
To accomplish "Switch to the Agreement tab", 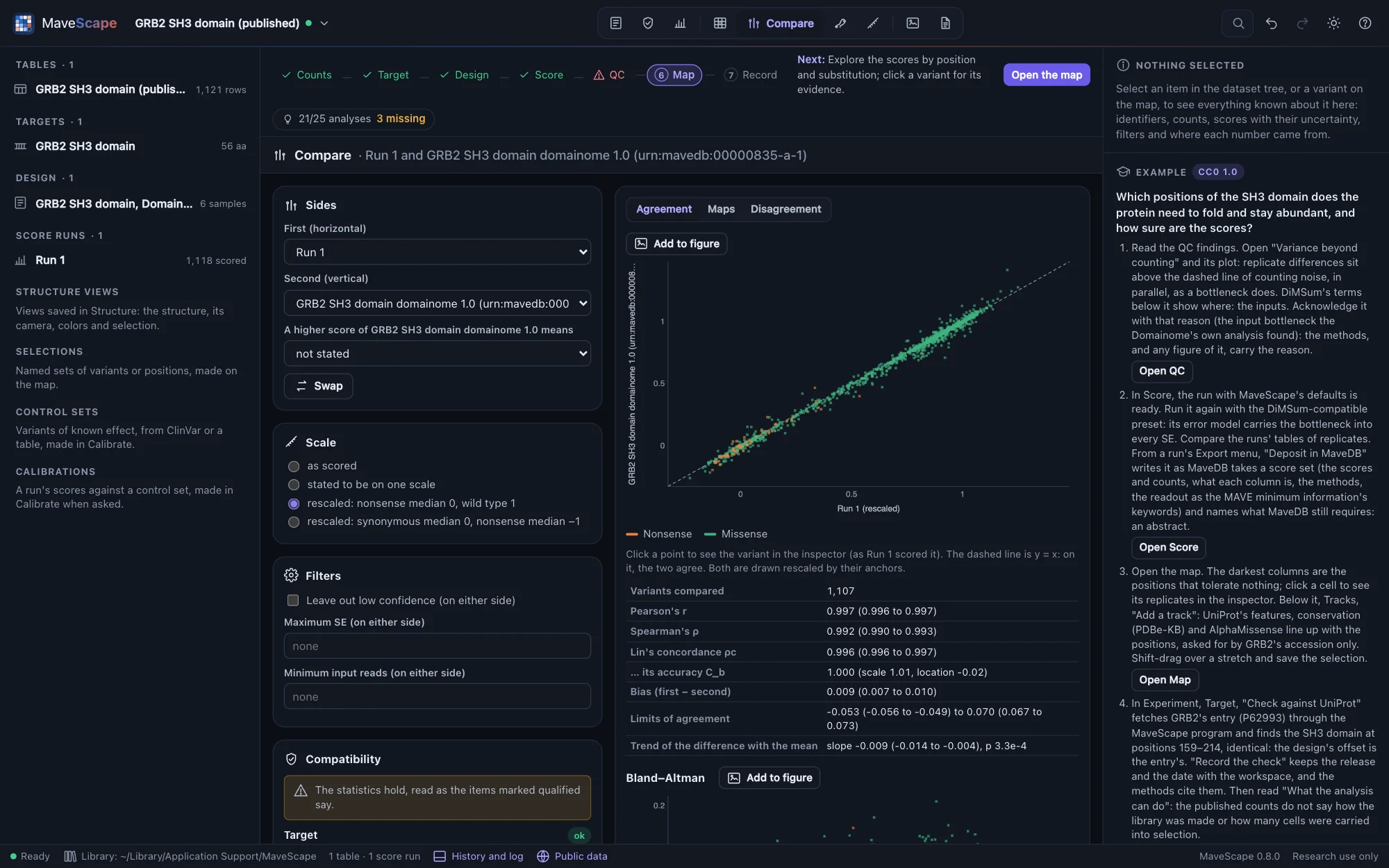I will click(664, 209).
